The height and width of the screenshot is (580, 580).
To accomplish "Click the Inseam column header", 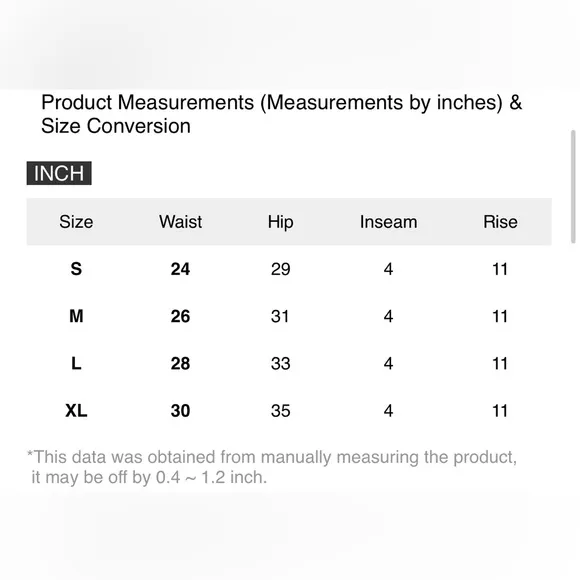I will tap(388, 222).
